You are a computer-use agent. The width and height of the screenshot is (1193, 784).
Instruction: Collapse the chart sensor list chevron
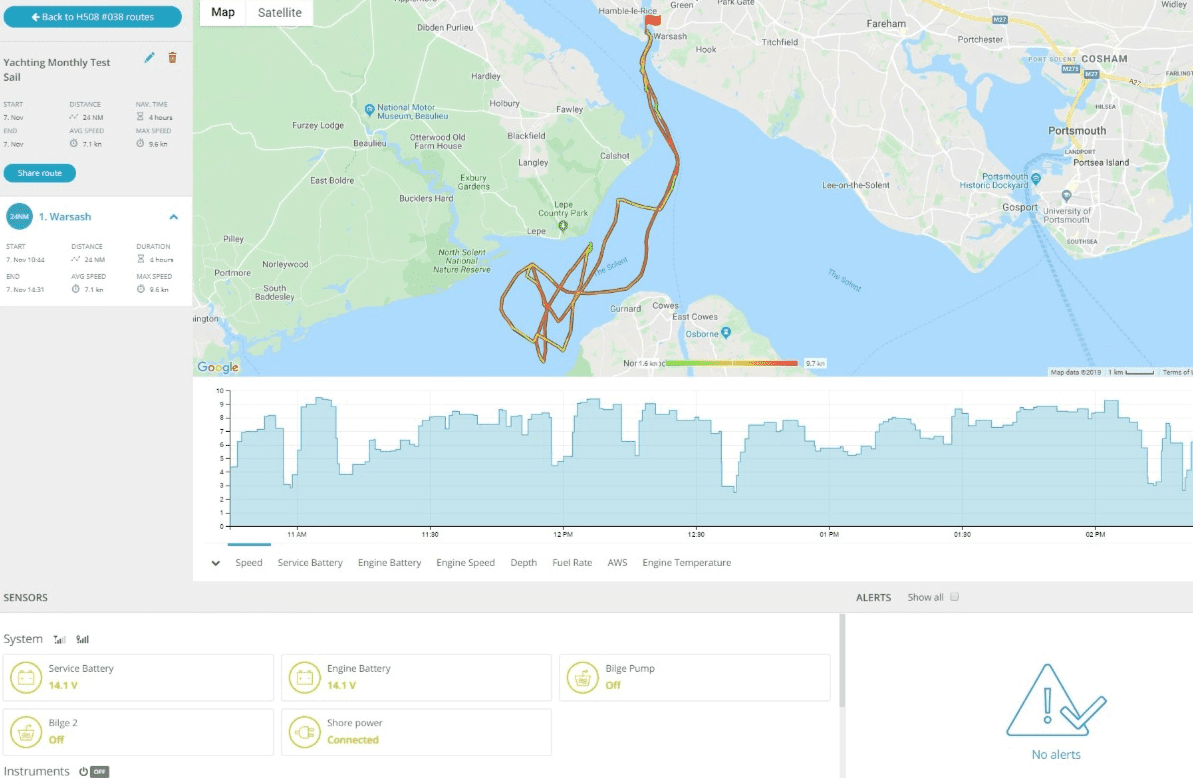(x=215, y=563)
